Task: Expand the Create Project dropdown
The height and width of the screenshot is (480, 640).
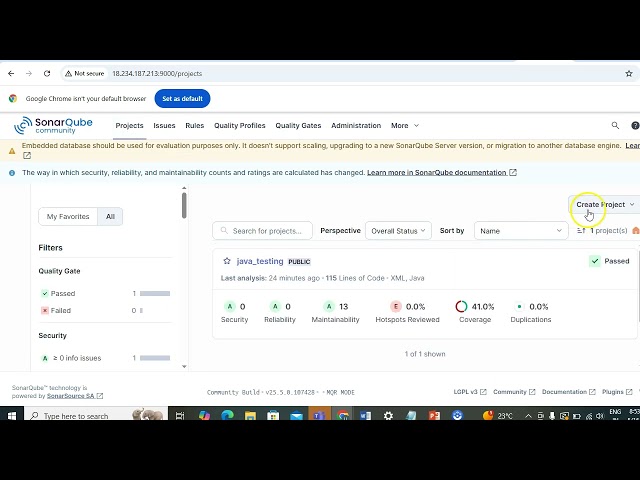Action: coord(605,204)
